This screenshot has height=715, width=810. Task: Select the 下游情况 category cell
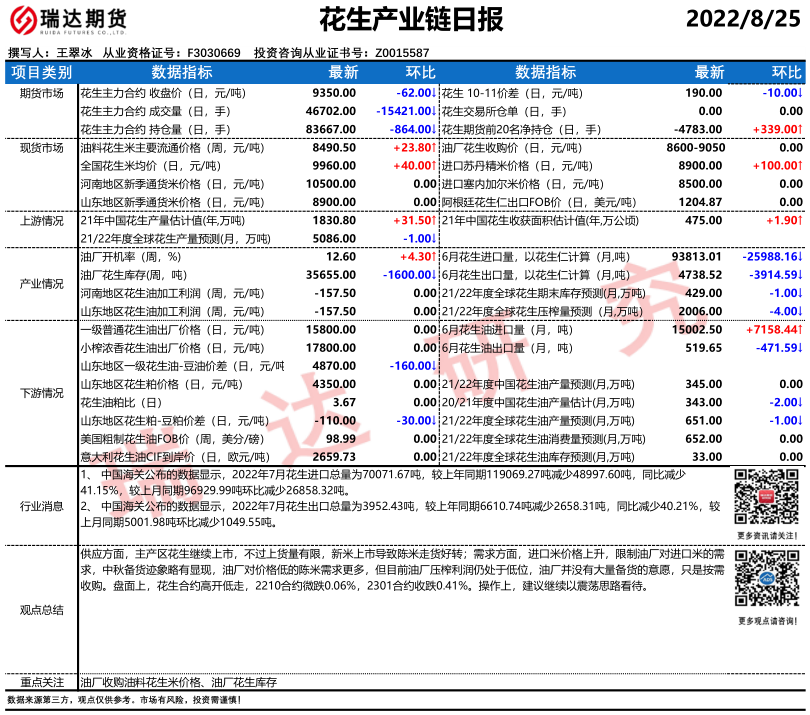(x=41, y=393)
